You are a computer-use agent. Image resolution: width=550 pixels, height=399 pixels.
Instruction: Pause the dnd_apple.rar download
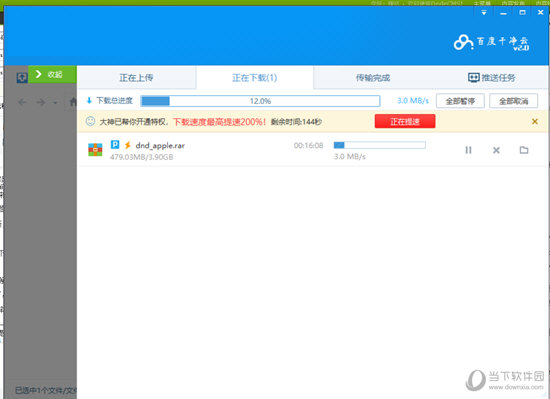click(x=468, y=150)
